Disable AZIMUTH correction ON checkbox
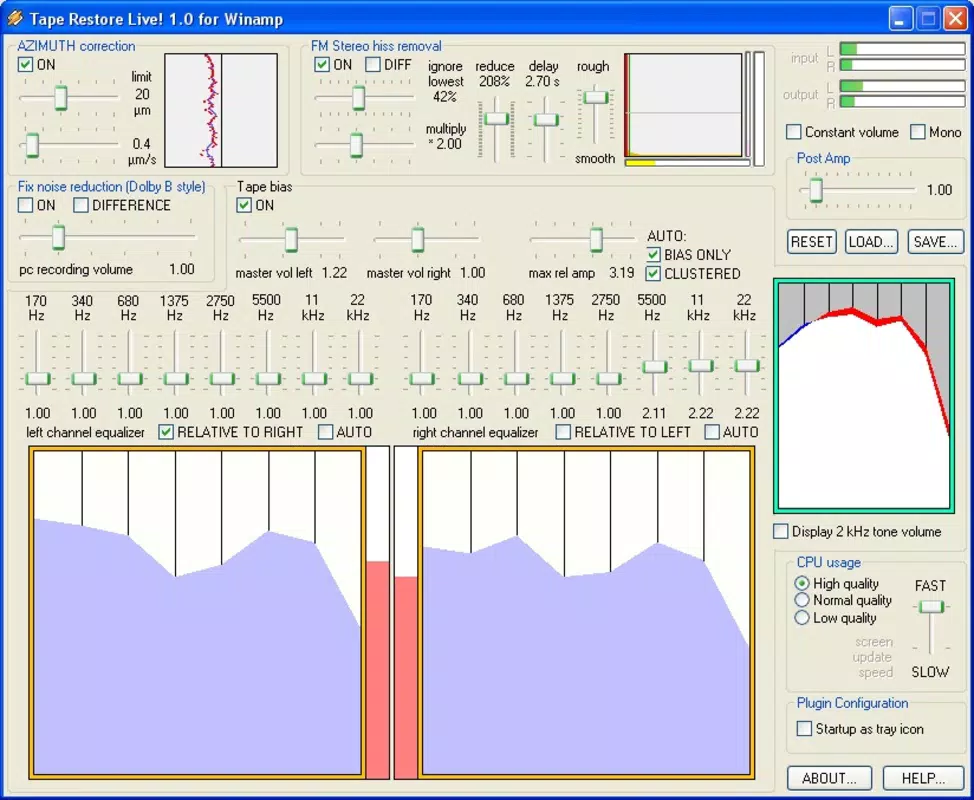This screenshot has width=974, height=800. 25,65
